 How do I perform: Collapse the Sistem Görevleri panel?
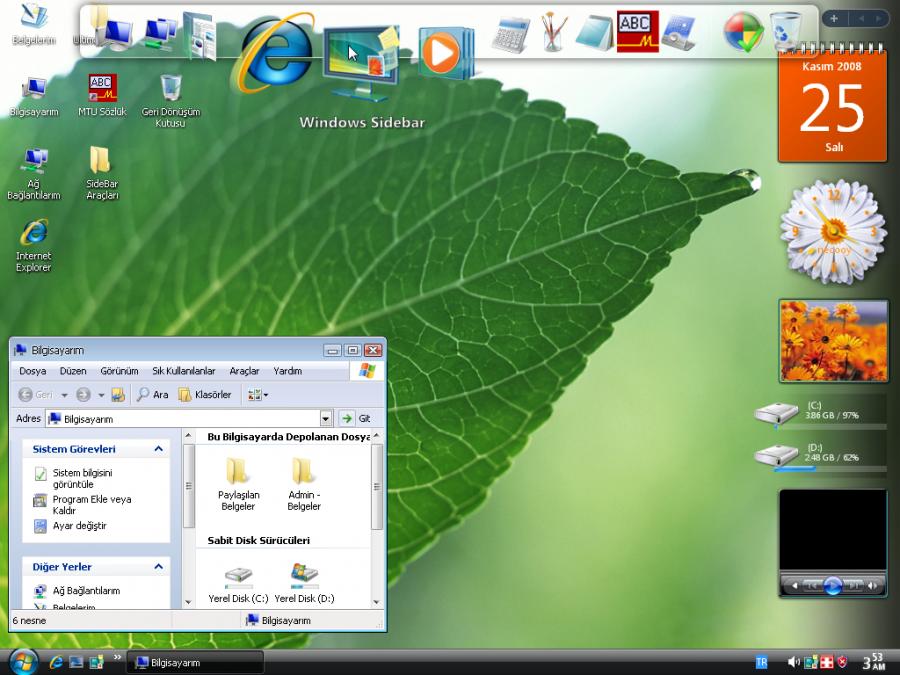pos(158,450)
